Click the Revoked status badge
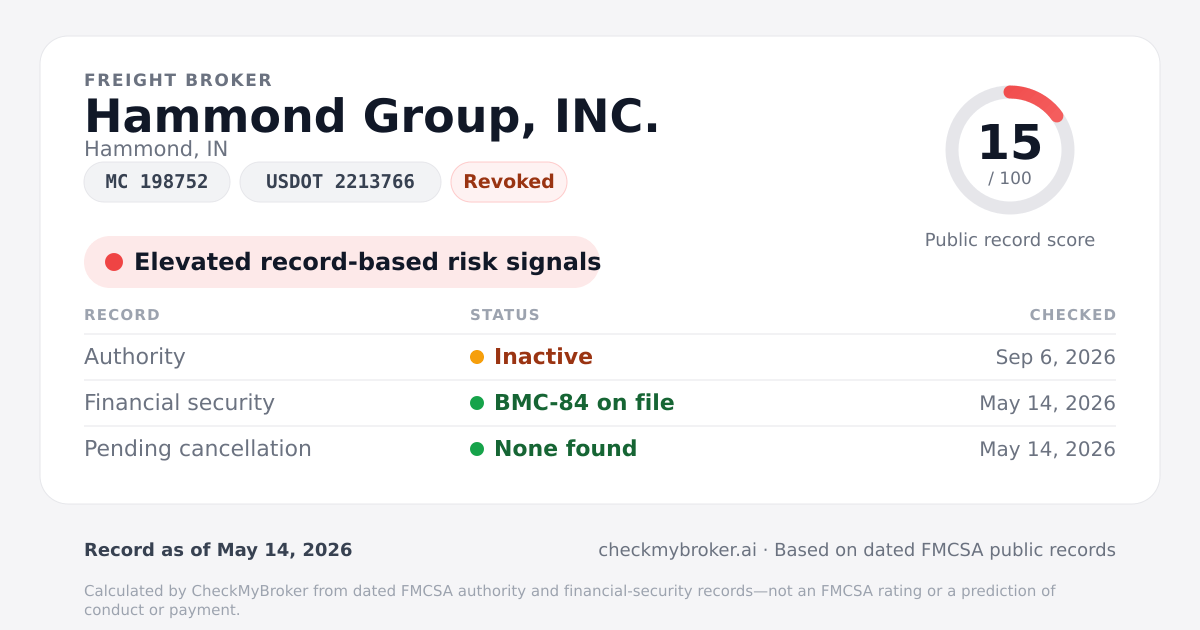1200x630 pixels. pyautogui.click(x=509, y=182)
